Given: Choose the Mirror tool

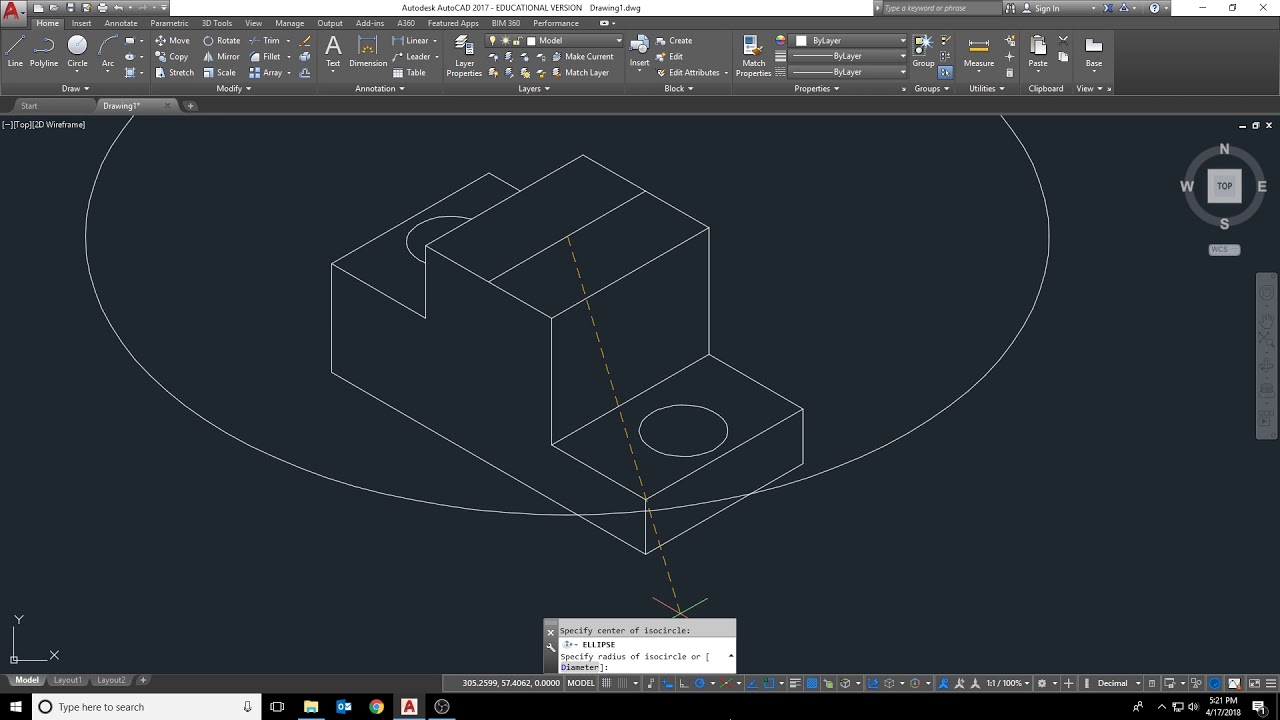Looking at the screenshot, I should click(x=222, y=57).
